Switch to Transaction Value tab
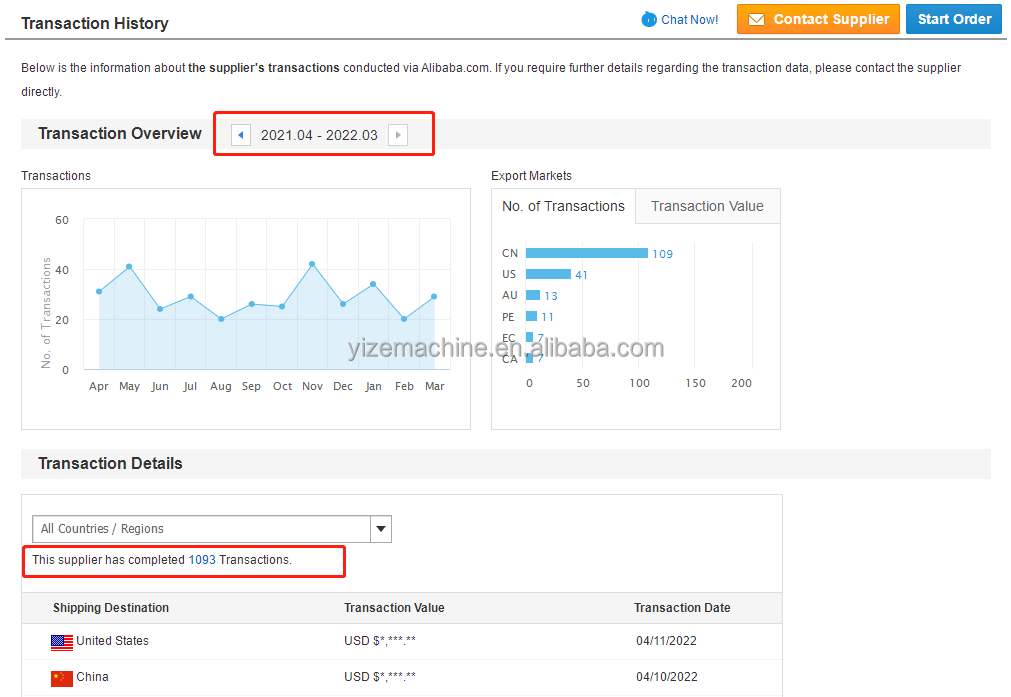Viewport: 1011px width, 697px height. coord(707,207)
